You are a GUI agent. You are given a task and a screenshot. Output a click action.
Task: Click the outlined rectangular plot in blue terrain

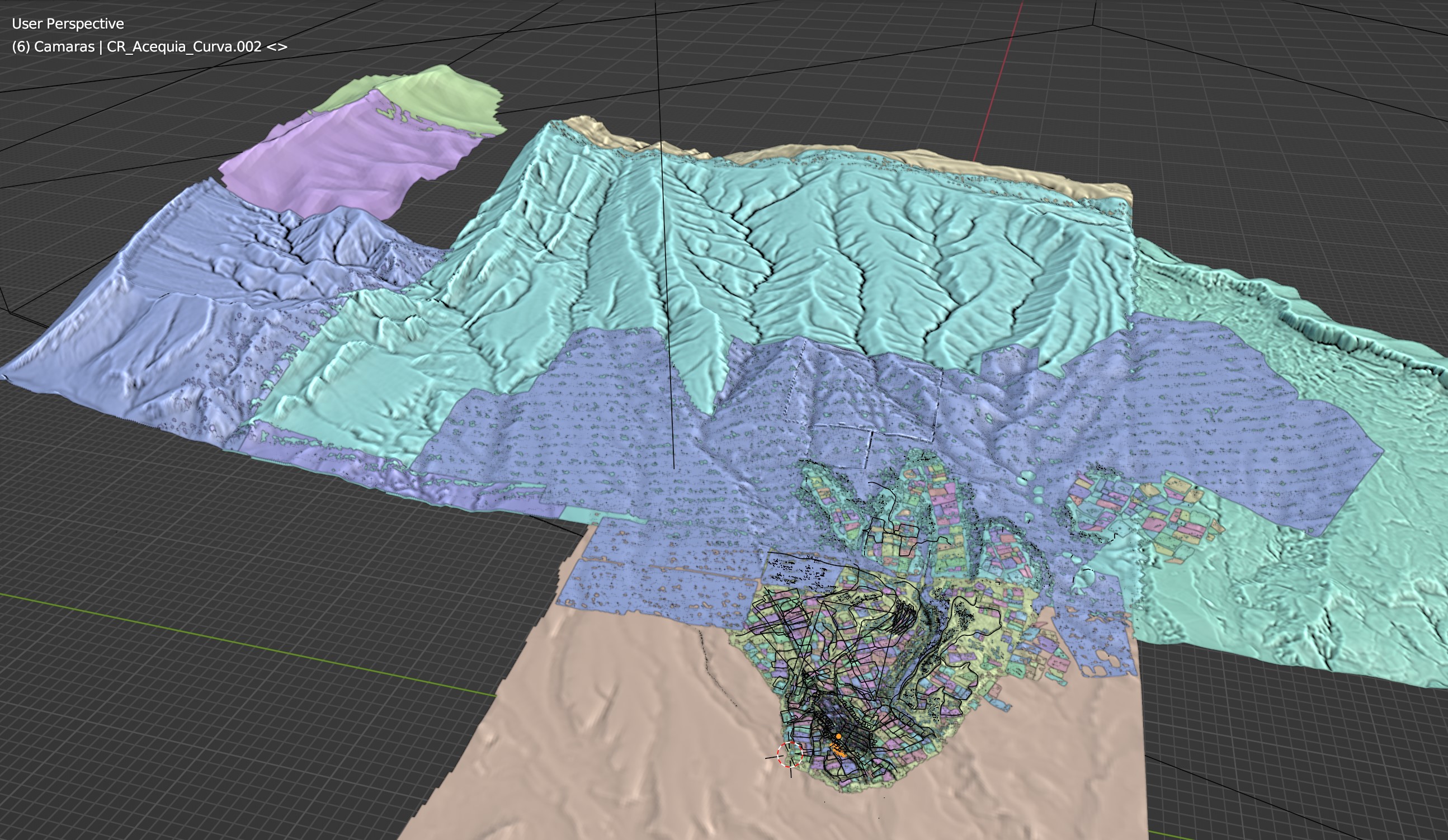point(842,445)
